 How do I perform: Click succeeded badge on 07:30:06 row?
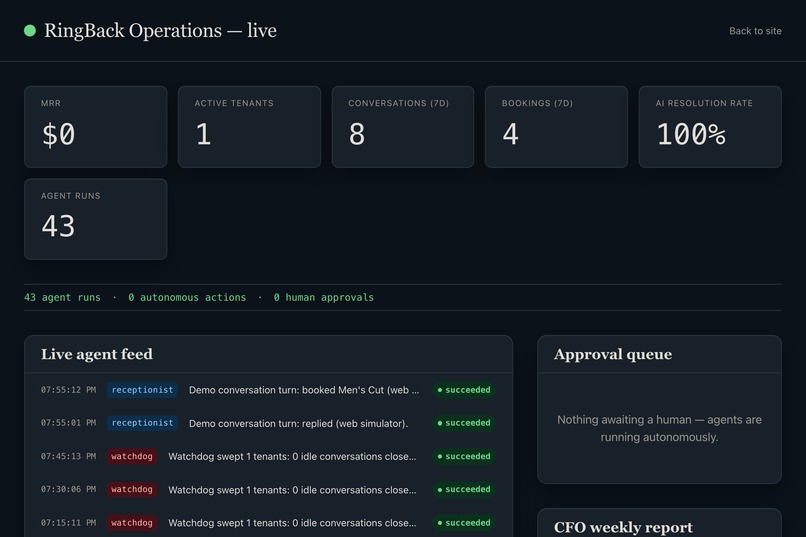(464, 489)
